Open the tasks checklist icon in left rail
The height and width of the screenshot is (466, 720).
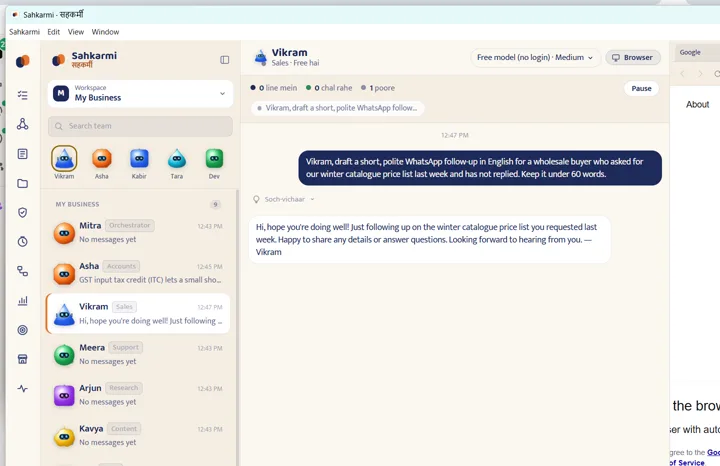22,95
